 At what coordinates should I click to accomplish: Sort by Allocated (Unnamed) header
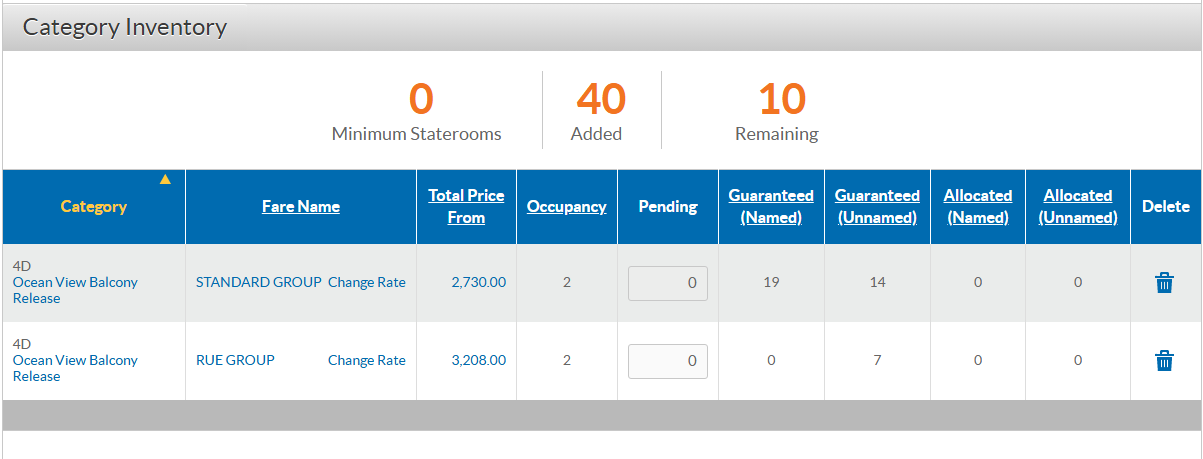(x=1078, y=207)
